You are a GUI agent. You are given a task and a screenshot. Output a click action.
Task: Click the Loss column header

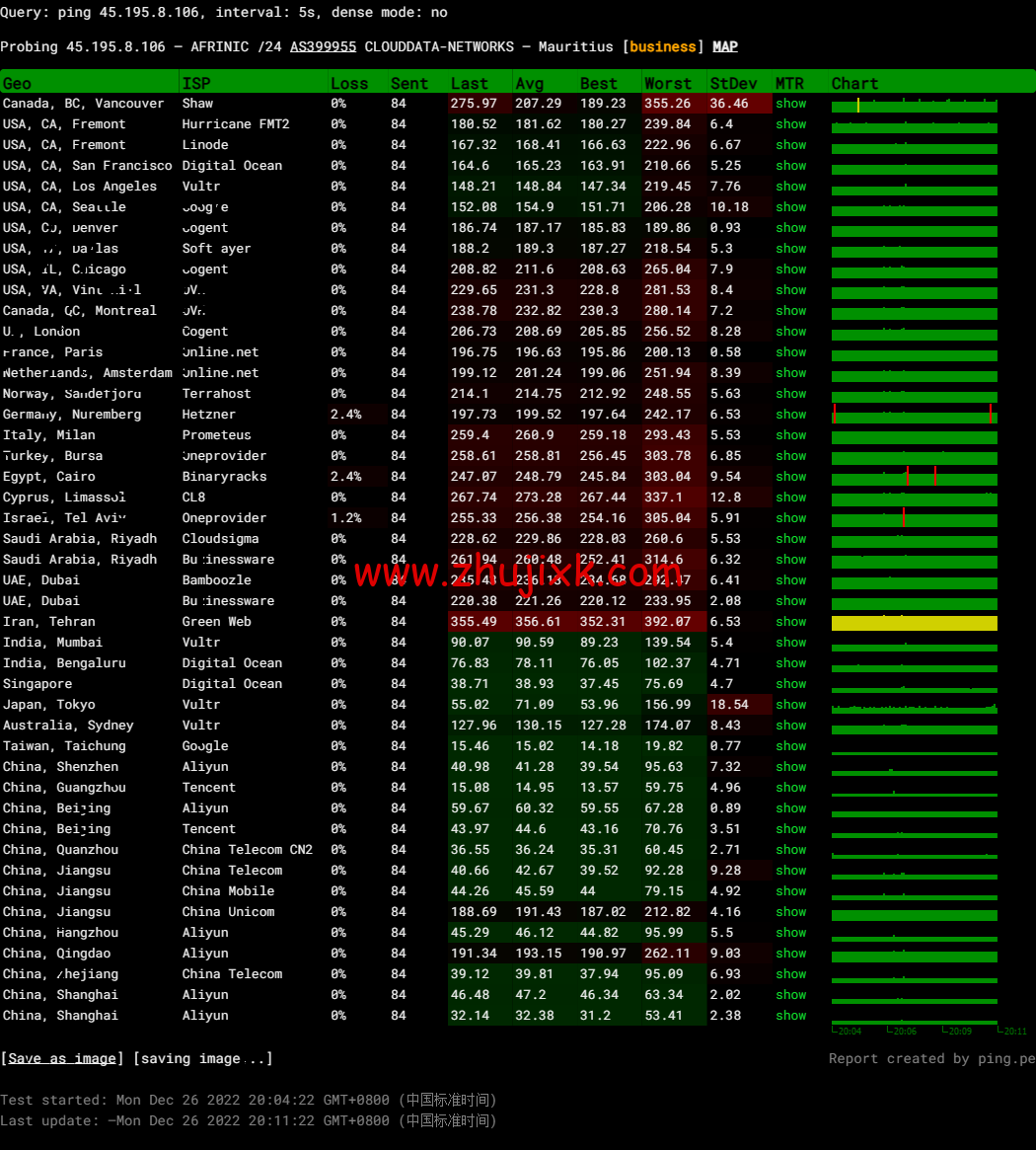(349, 83)
